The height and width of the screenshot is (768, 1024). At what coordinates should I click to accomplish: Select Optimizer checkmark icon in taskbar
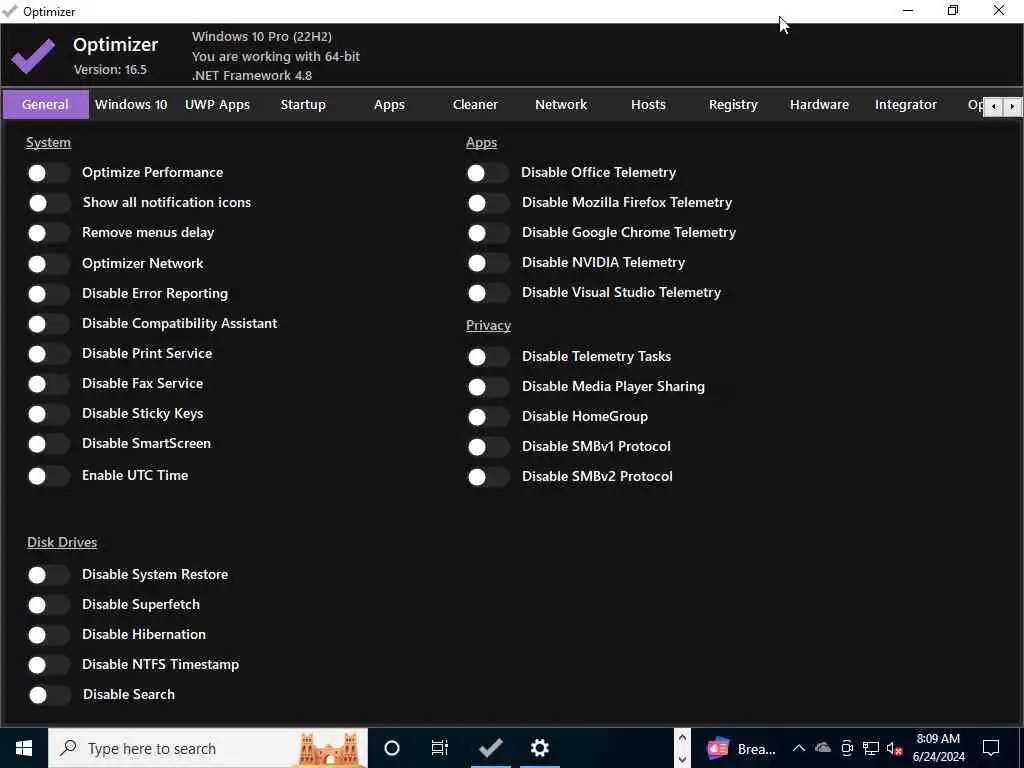tap(490, 748)
